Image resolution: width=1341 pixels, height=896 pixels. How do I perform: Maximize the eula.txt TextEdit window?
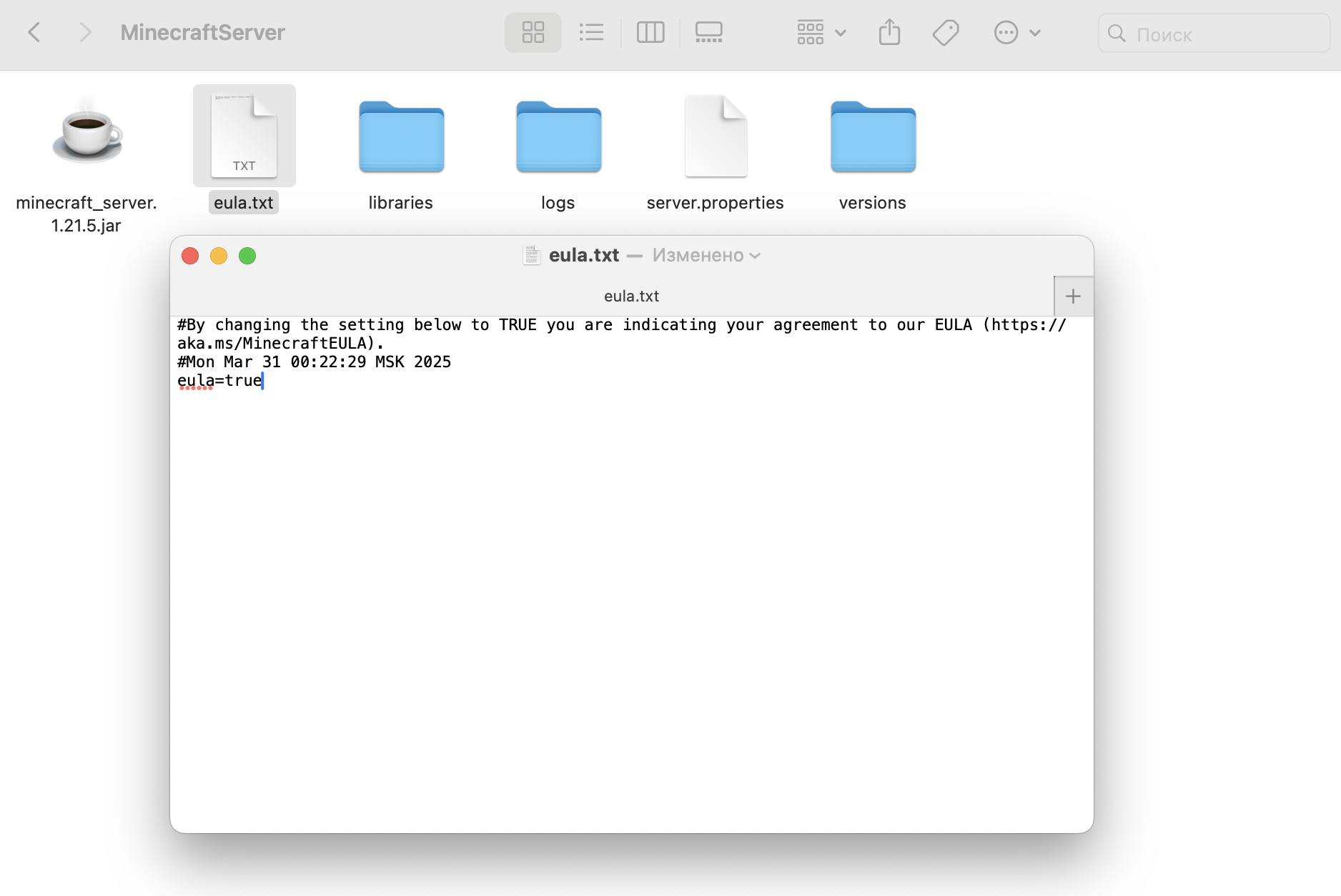(247, 256)
